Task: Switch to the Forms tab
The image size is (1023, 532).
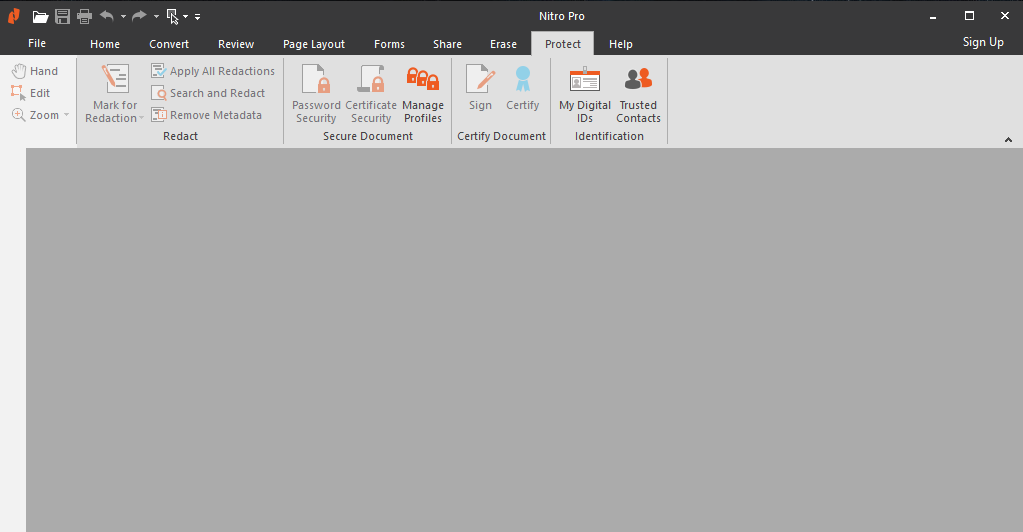Action: [x=389, y=44]
